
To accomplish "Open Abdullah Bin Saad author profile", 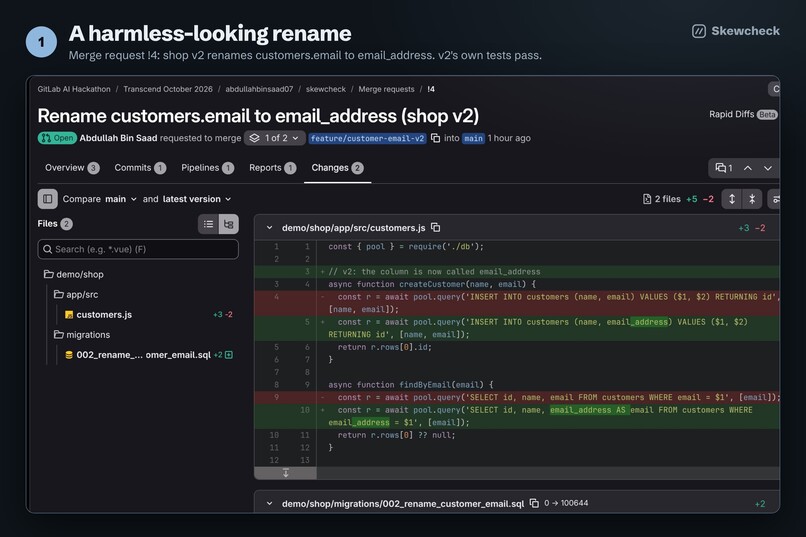I will tap(118, 138).
